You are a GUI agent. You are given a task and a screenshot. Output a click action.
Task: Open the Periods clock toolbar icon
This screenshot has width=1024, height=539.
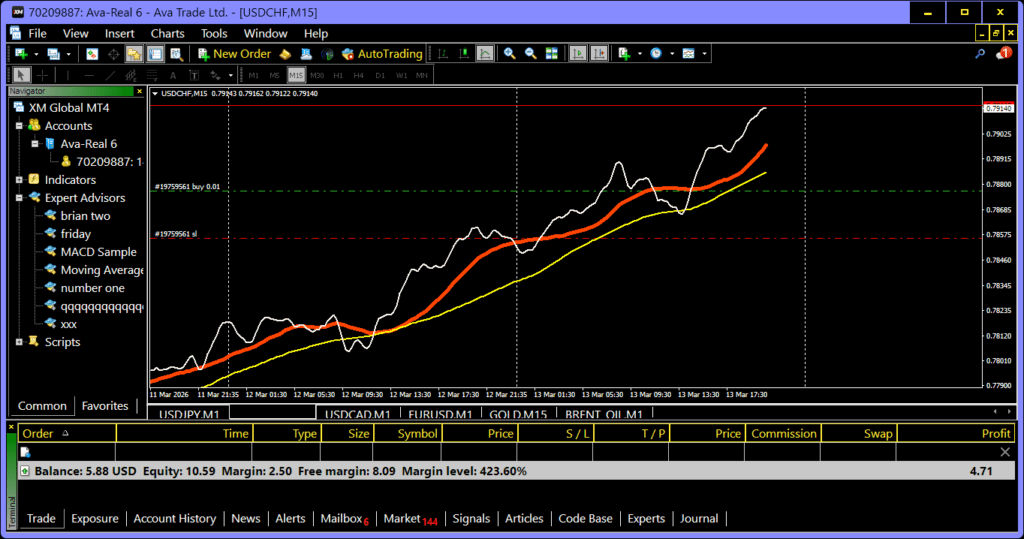coord(656,54)
